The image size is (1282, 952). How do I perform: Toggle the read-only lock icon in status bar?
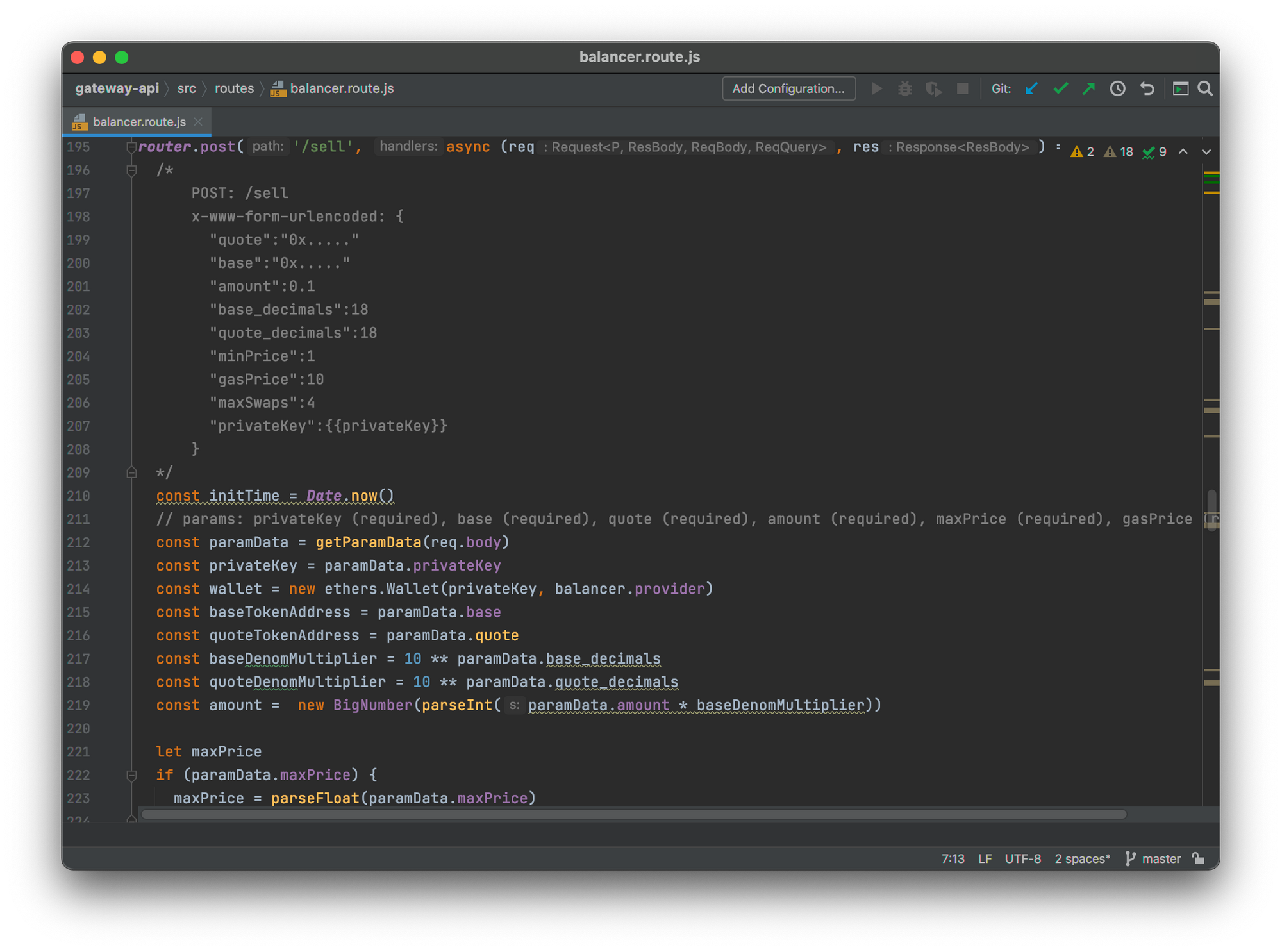tap(1198, 858)
